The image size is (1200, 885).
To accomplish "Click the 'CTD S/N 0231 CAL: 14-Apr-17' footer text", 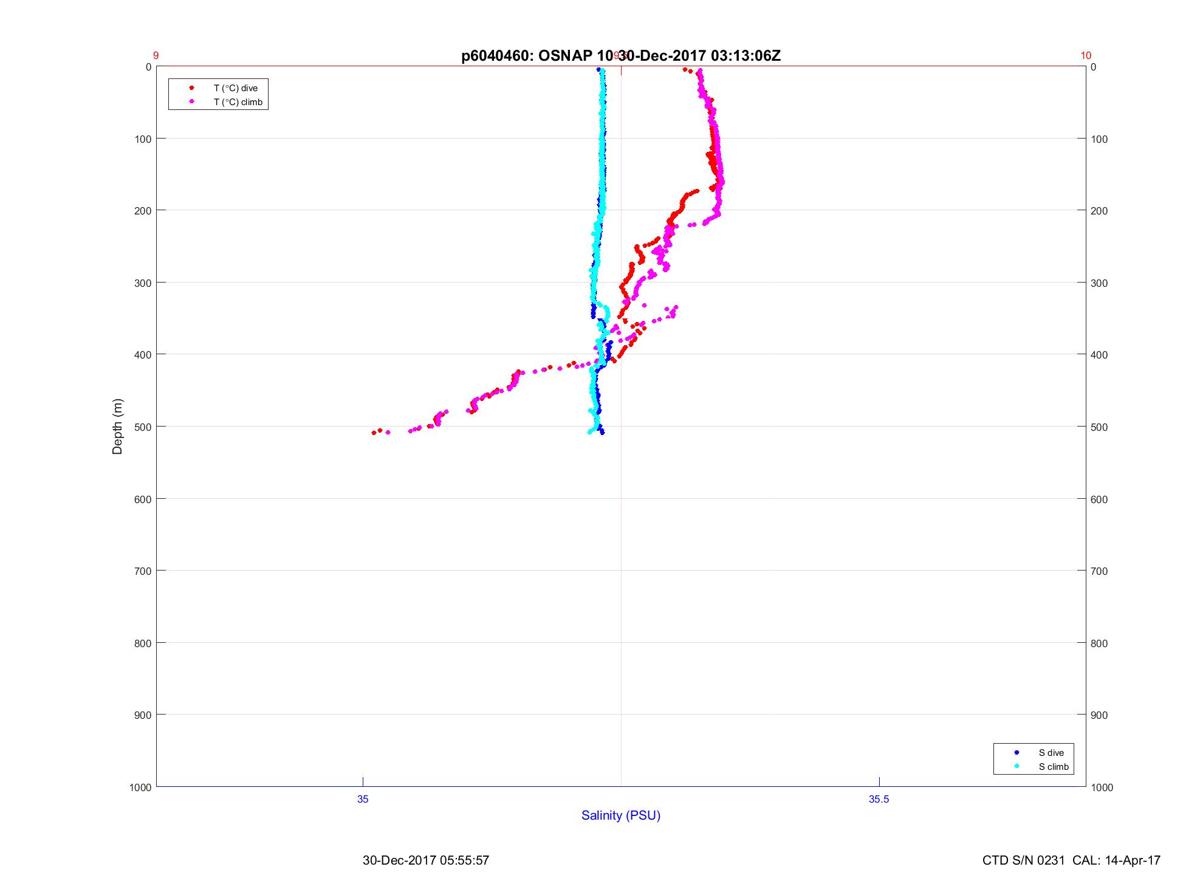I will 1072,860.
